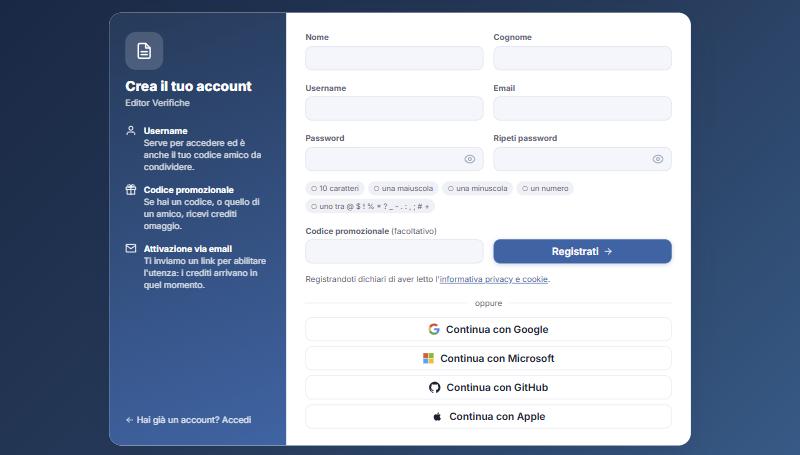Continue with GitHub sign-up
This screenshot has height=455, width=800.
(x=488, y=388)
